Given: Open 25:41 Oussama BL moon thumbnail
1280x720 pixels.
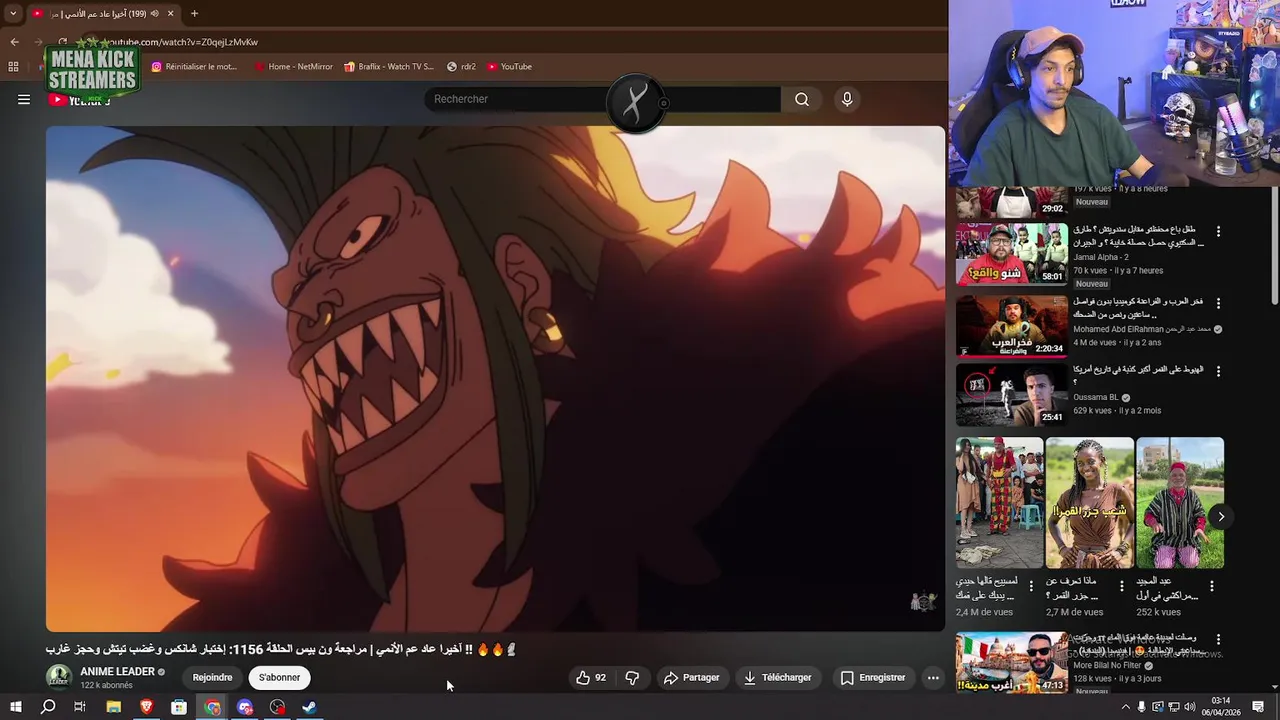Looking at the screenshot, I should 1012,395.
